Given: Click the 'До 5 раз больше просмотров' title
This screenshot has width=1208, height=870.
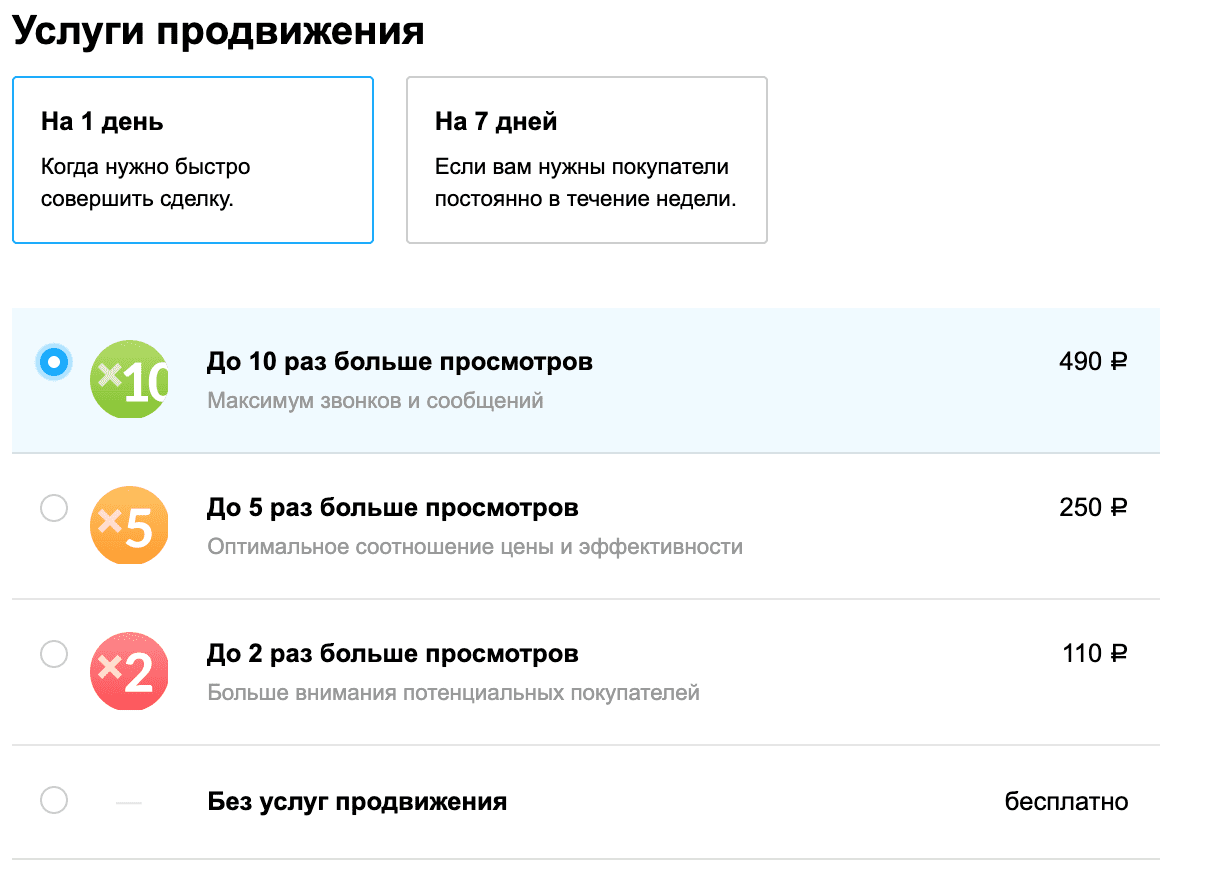Looking at the screenshot, I should coord(393,508).
